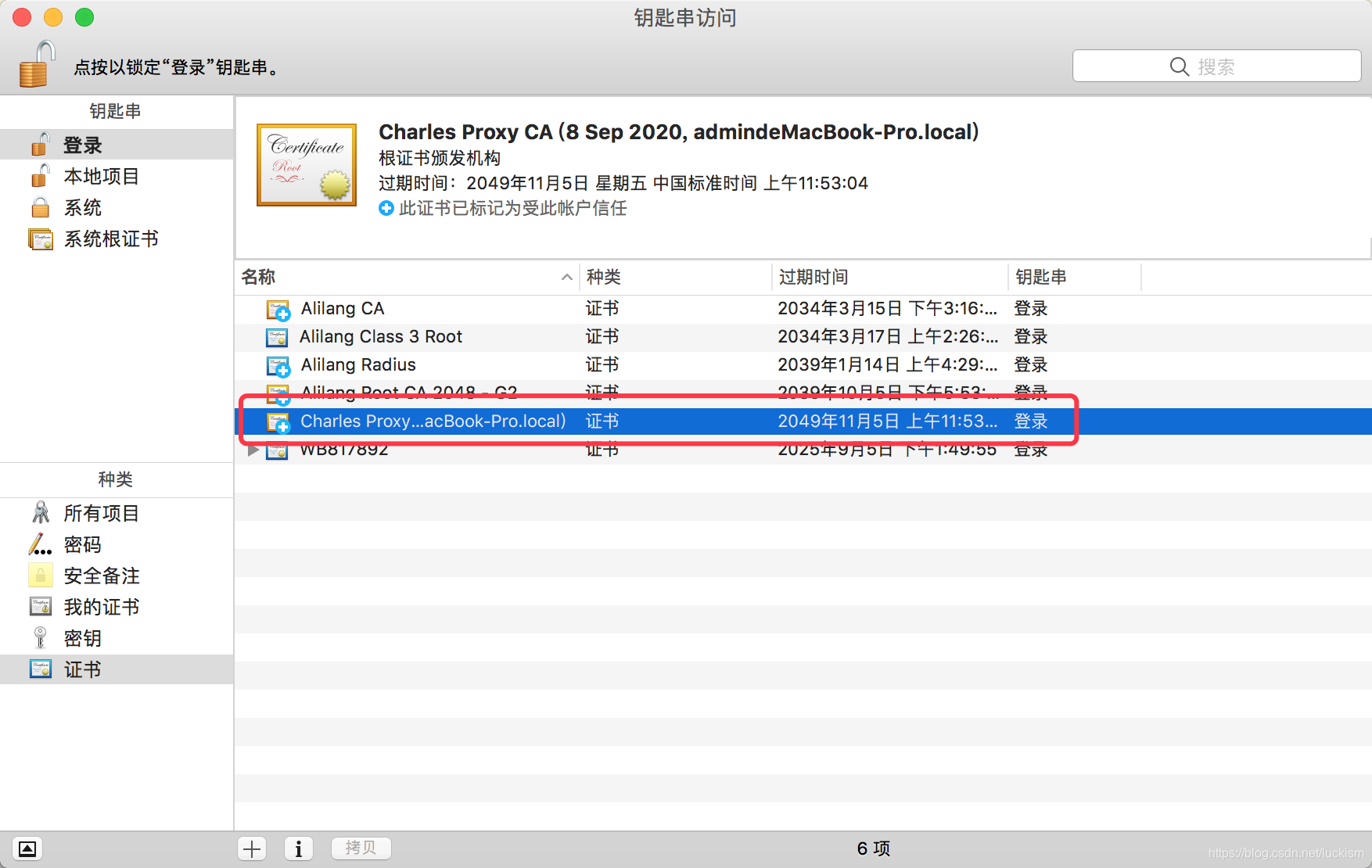Click the 根证书颁发机构 label
1372x868 pixels.
440,158
